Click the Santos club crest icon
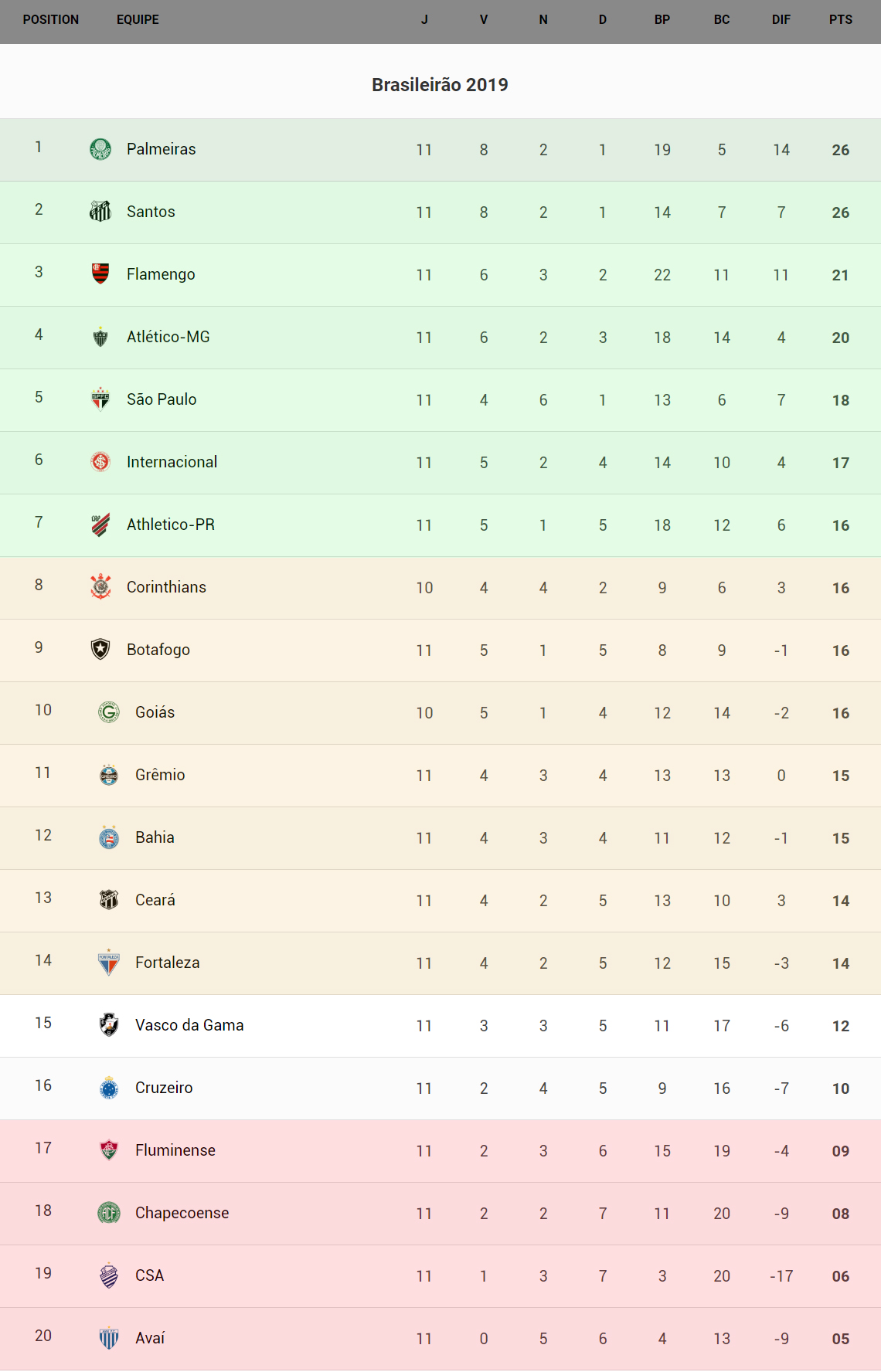 pyautogui.click(x=100, y=211)
